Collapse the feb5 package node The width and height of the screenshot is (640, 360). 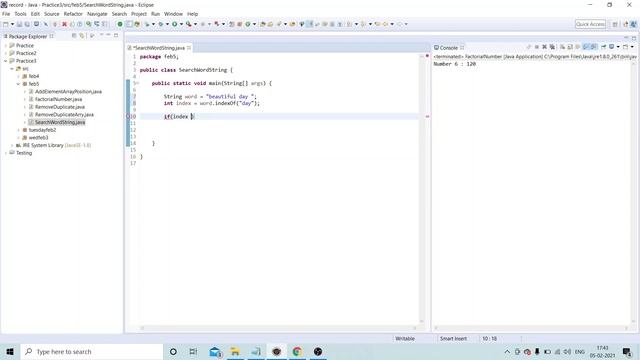[19, 84]
